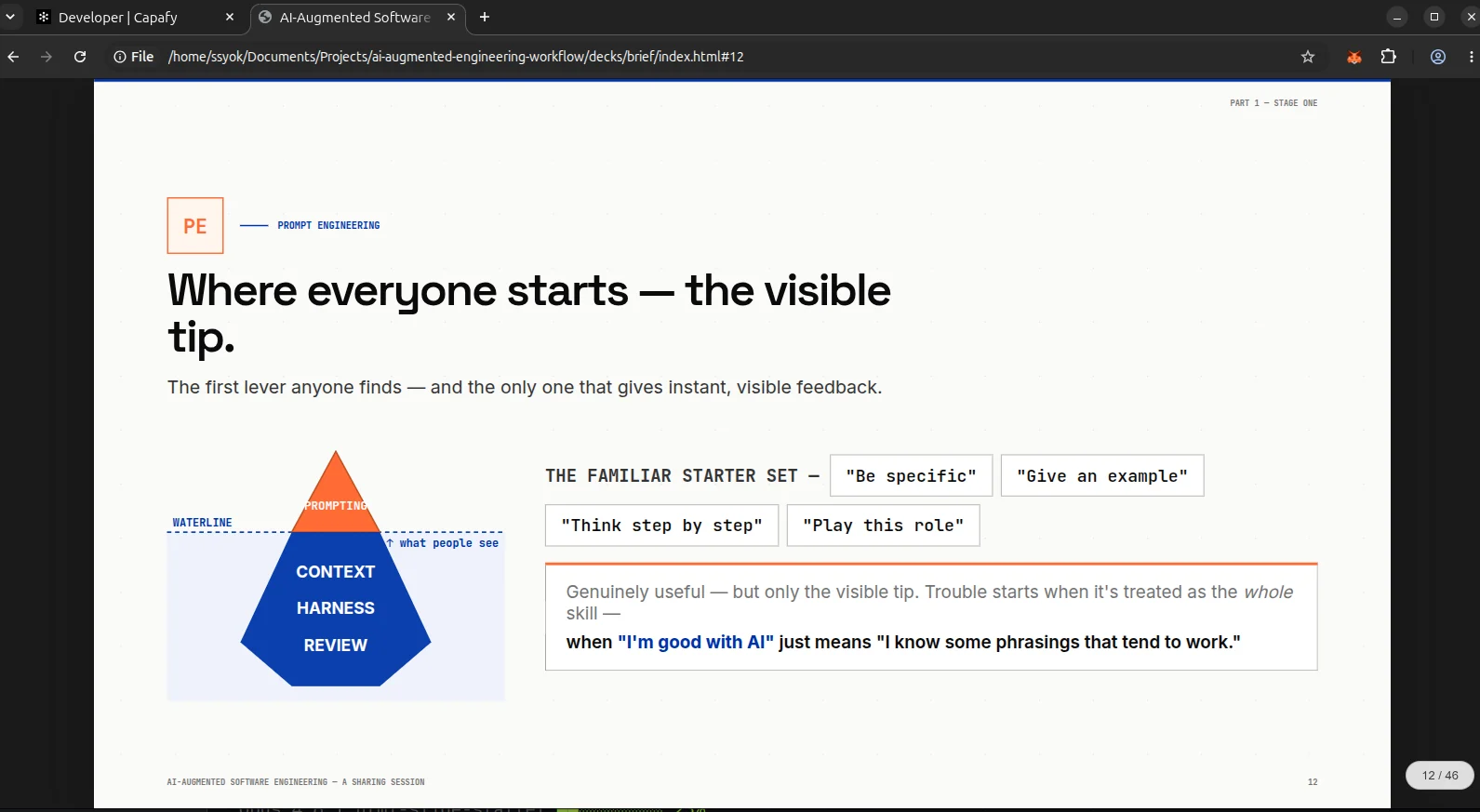Click the PART 1 — STAGE ONE label
This screenshot has height=812, width=1480.
1273,103
